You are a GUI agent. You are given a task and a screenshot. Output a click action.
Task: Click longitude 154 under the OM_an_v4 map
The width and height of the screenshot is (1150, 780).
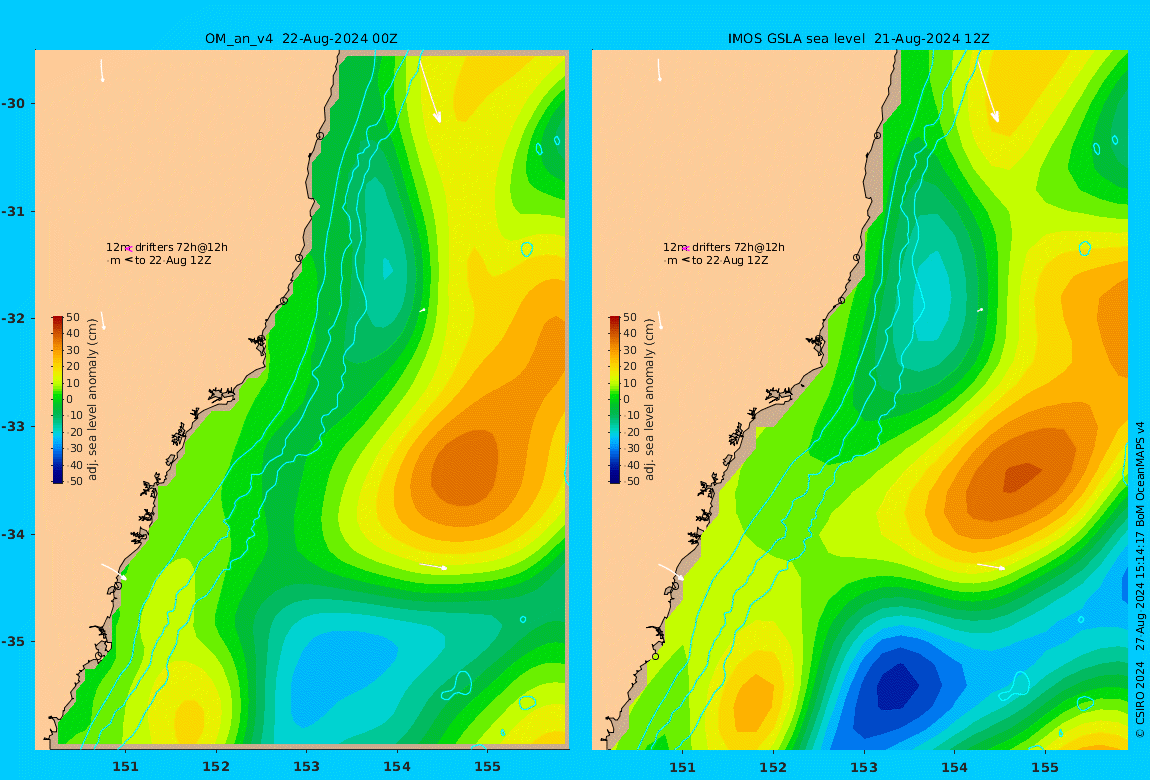[x=397, y=767]
